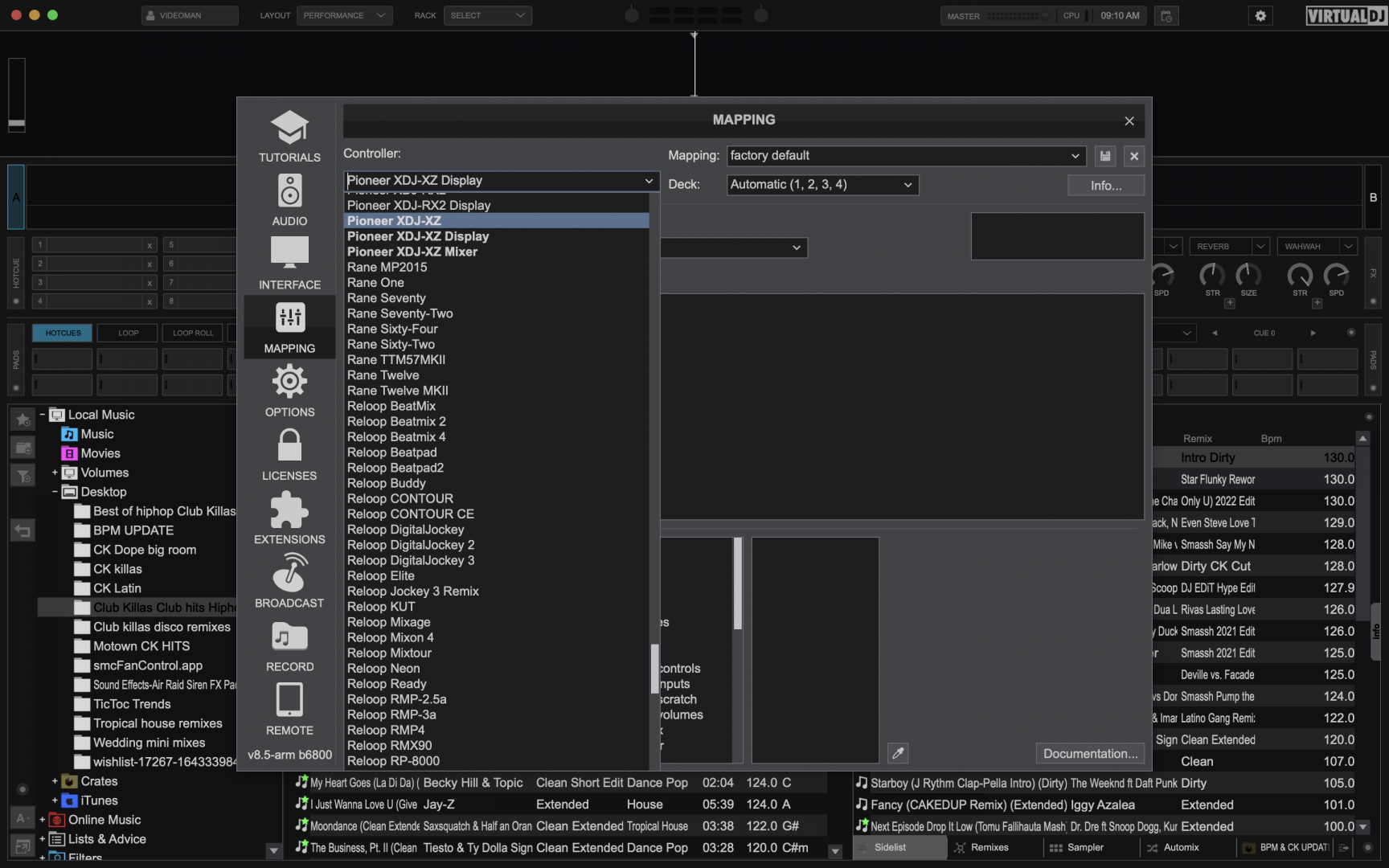Choose Rane Seventy-Two from the list
The image size is (1389, 868).
496,313
